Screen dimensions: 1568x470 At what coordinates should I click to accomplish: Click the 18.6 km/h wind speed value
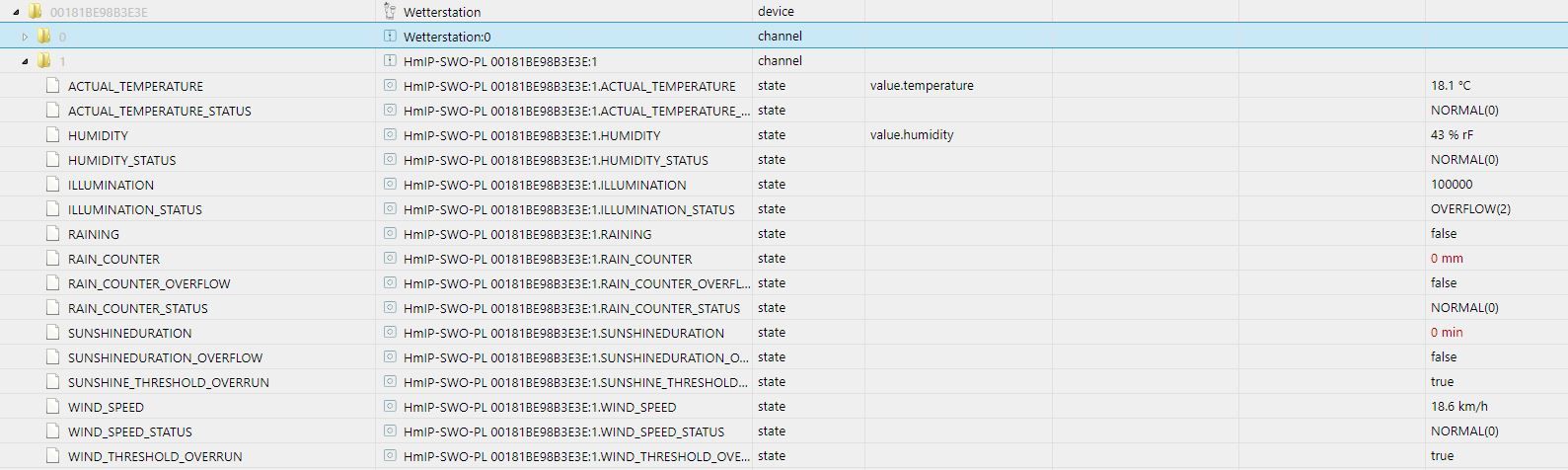pyautogui.click(x=1459, y=407)
